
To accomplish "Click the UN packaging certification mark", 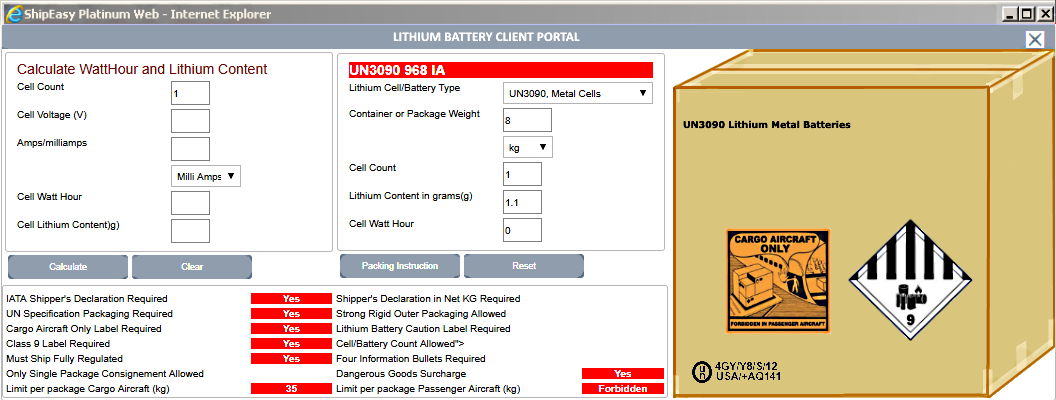I will (x=700, y=370).
